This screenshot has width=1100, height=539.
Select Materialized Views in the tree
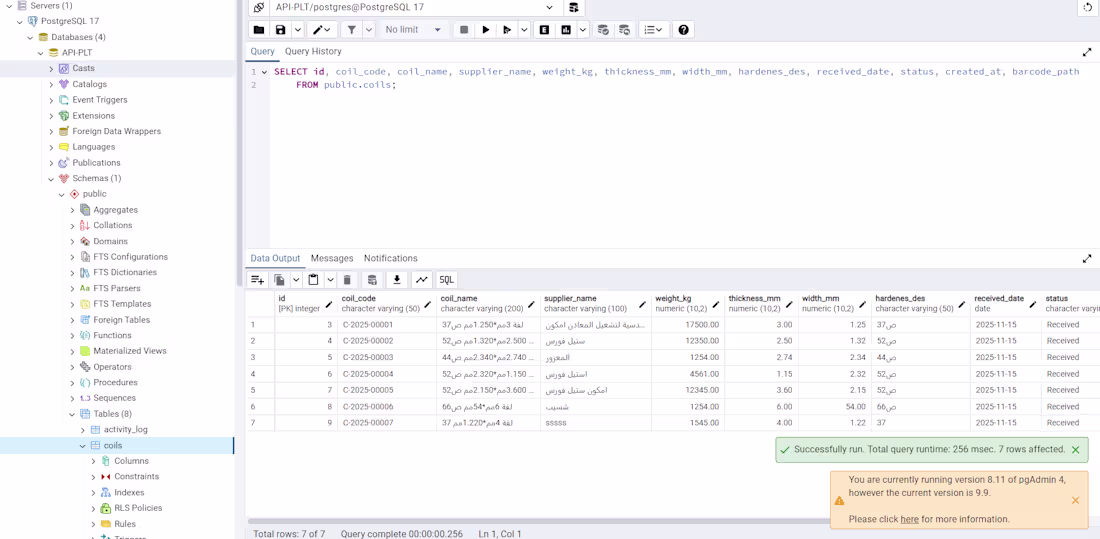130,351
